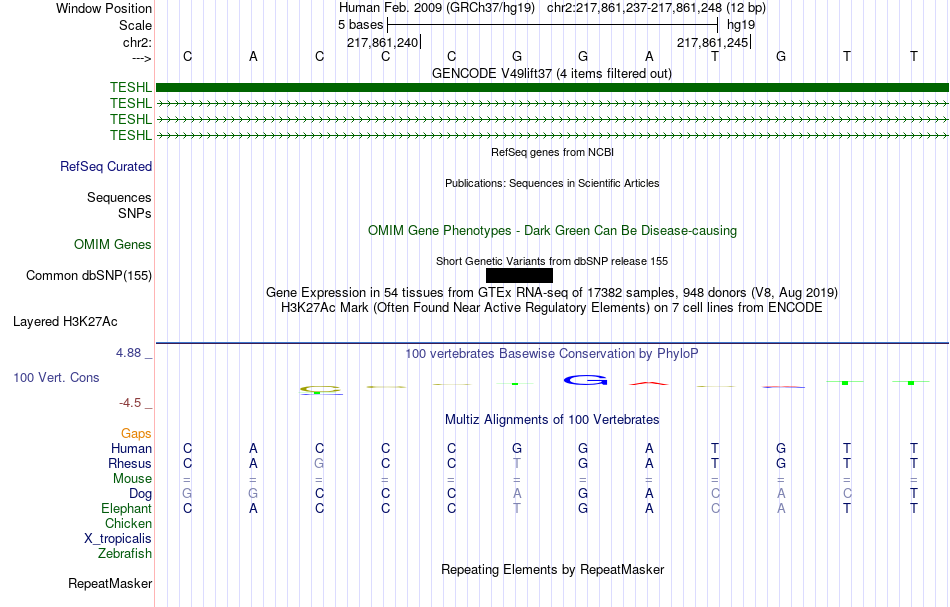The height and width of the screenshot is (607, 950).
Task: Click the faded T in the Rhesus row
Action: 517,463
